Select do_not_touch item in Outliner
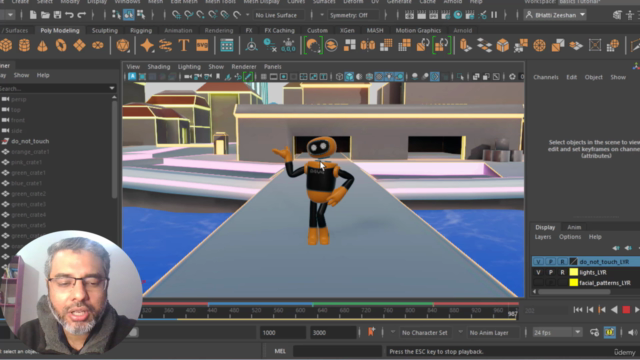The height and width of the screenshot is (360, 640). [30, 141]
